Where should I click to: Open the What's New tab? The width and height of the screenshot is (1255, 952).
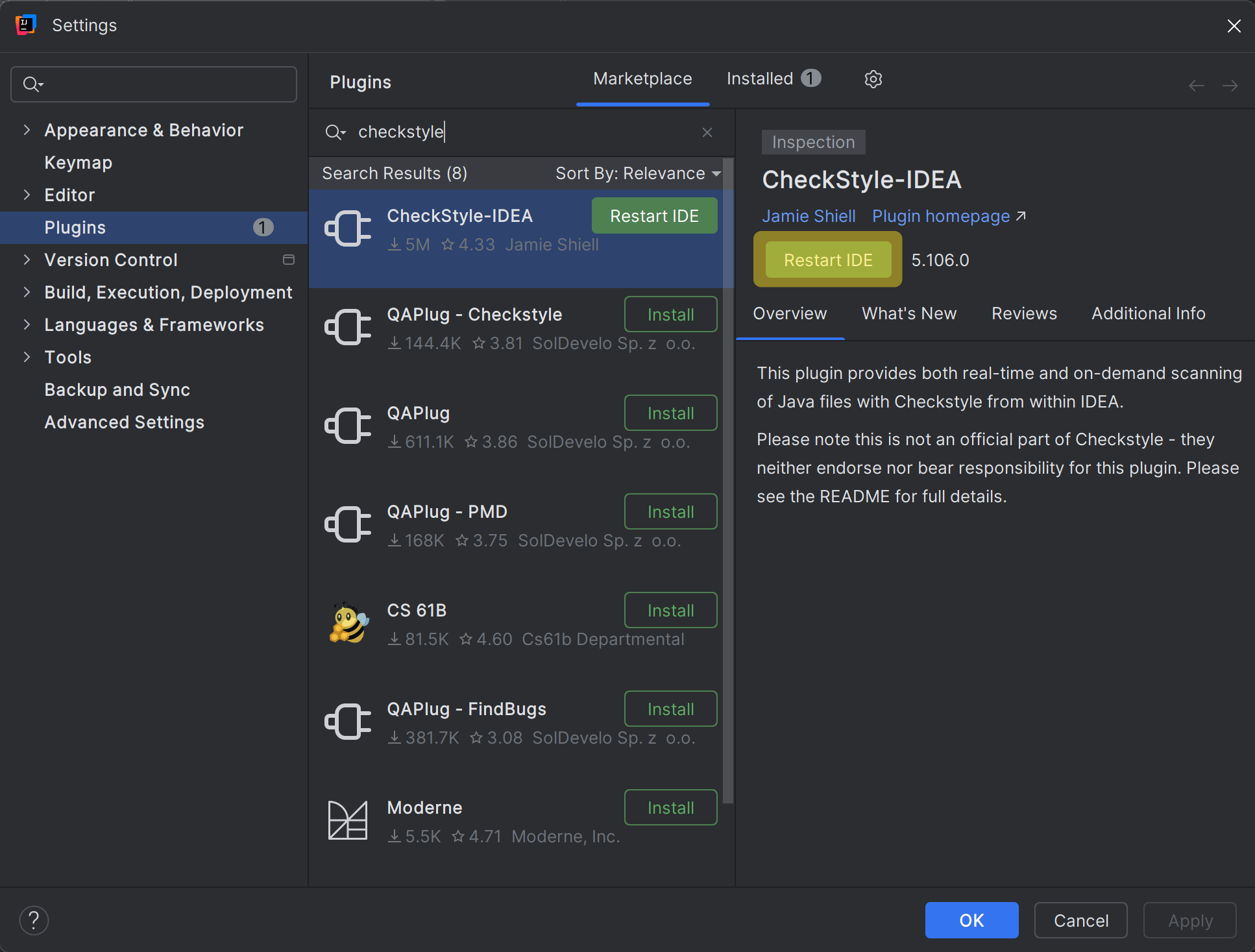click(x=909, y=313)
